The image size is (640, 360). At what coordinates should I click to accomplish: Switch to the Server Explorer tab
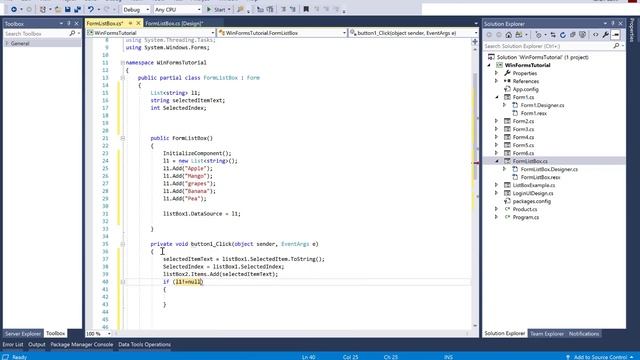click(23, 333)
